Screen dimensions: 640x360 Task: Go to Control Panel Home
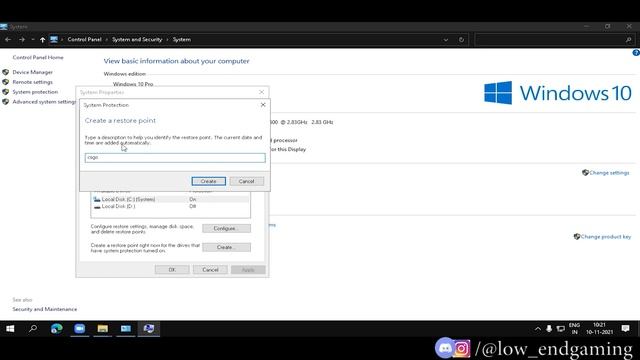tap(38, 58)
